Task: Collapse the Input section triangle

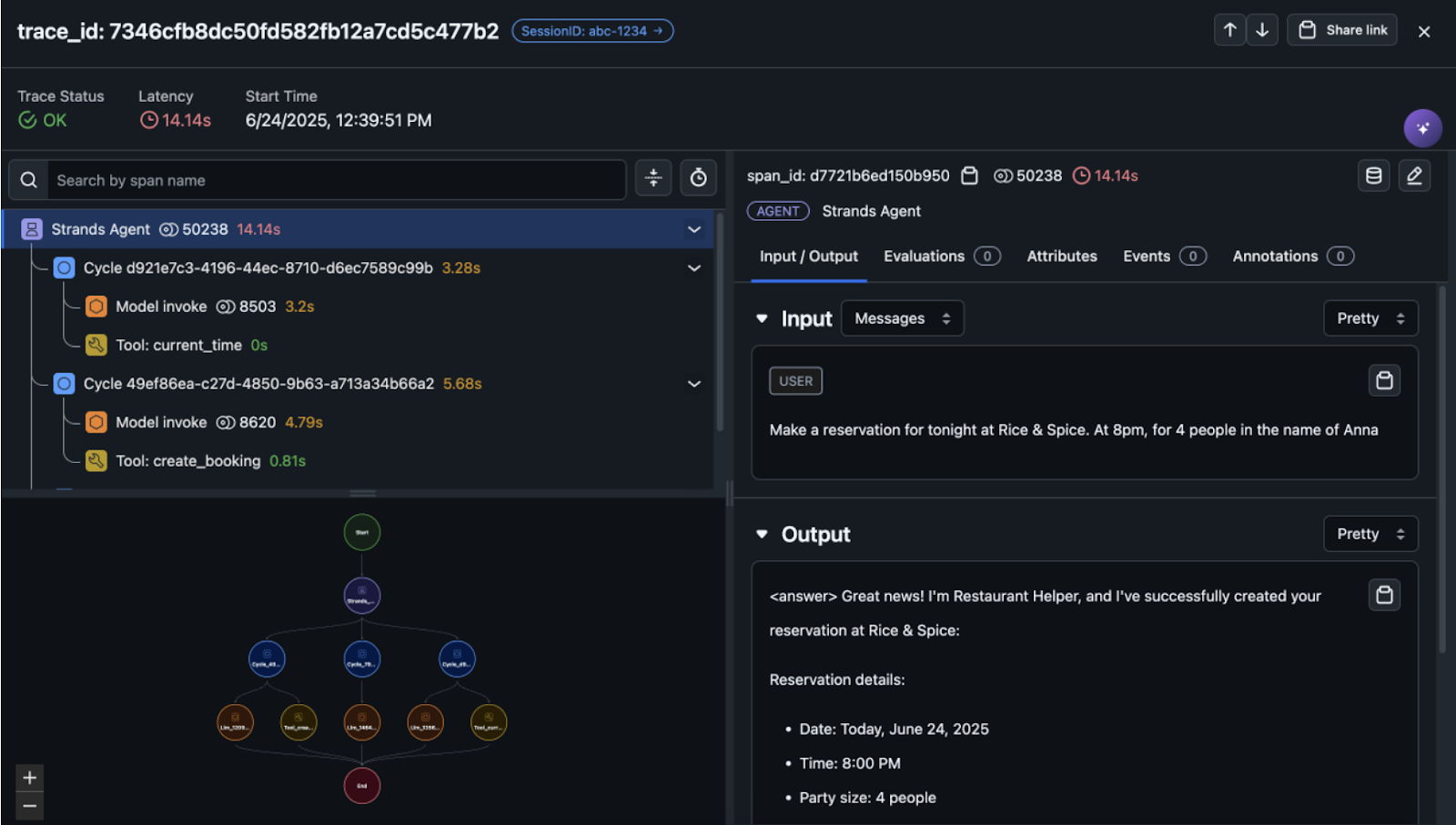Action: point(763,318)
